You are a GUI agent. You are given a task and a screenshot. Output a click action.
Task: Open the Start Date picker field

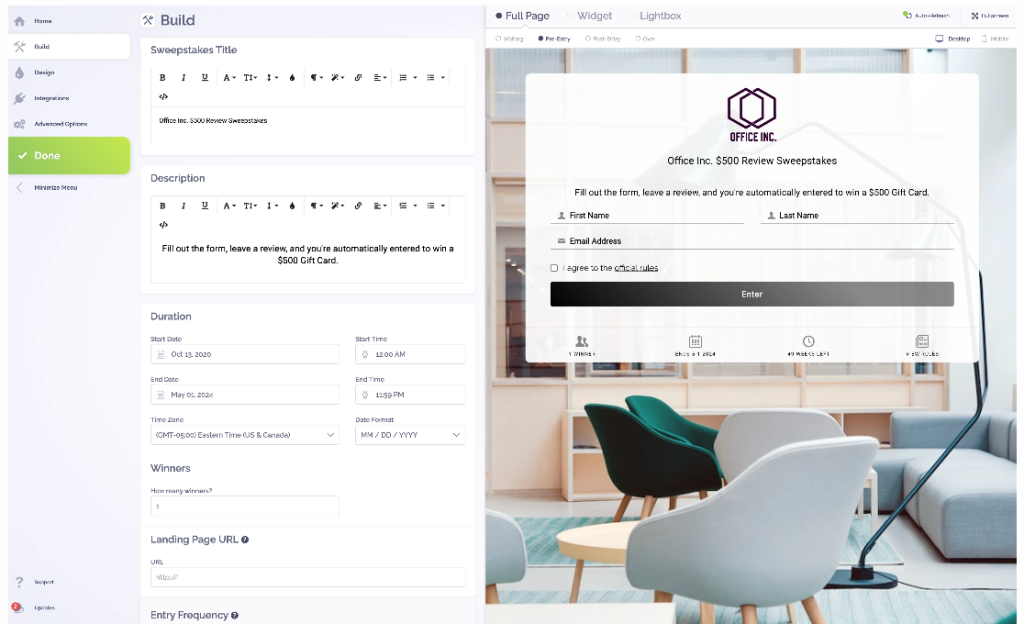245,354
